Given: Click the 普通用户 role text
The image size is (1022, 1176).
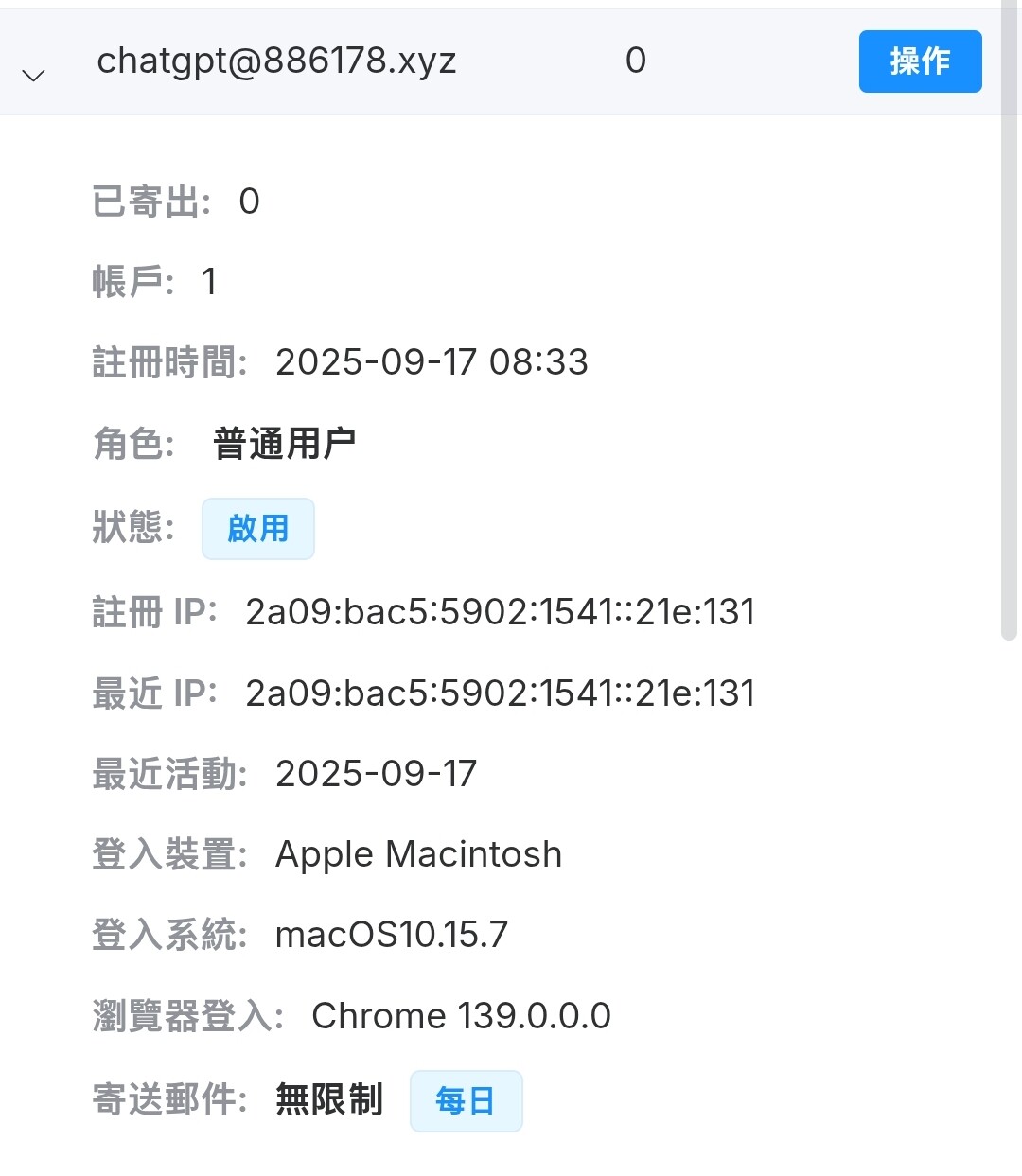Looking at the screenshot, I should 285,444.
